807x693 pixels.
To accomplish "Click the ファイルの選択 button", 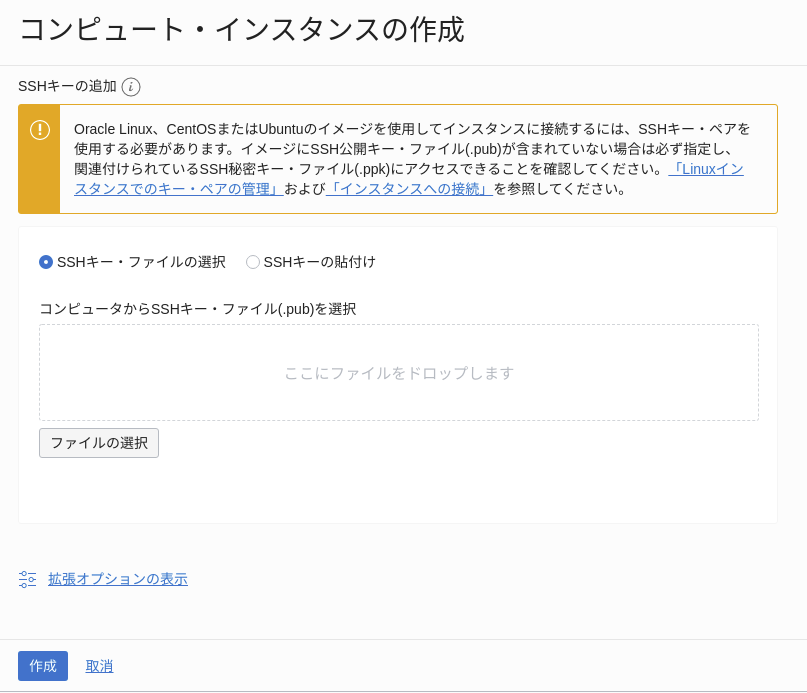I will click(99, 443).
